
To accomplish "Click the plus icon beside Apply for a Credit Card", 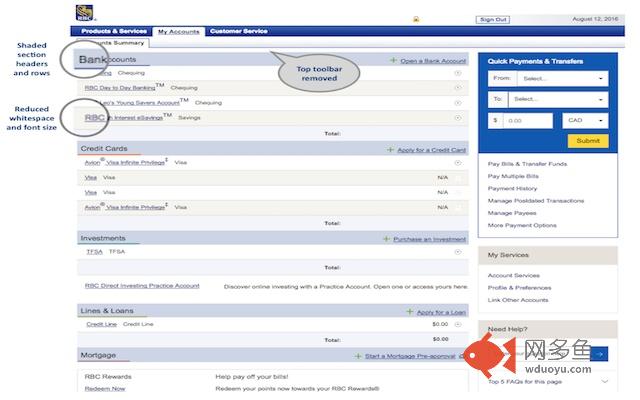I will click(x=390, y=150).
